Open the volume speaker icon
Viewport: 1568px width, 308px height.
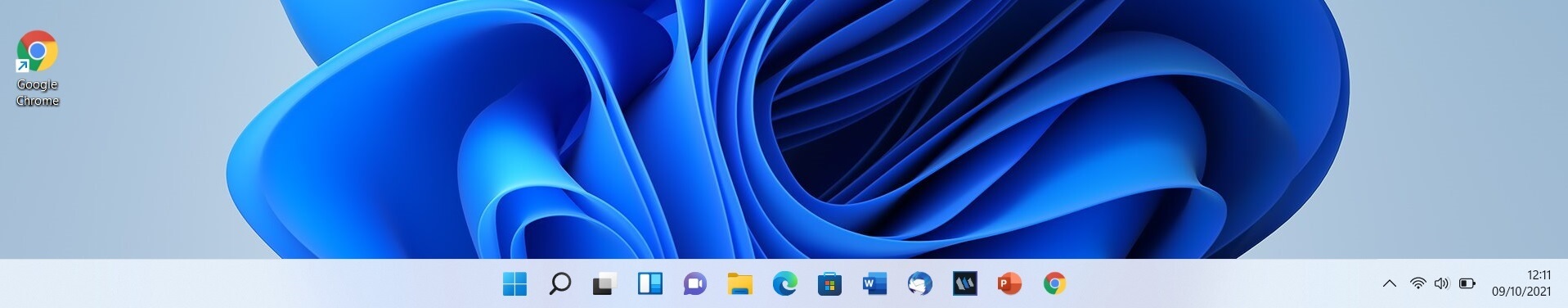click(x=1441, y=283)
